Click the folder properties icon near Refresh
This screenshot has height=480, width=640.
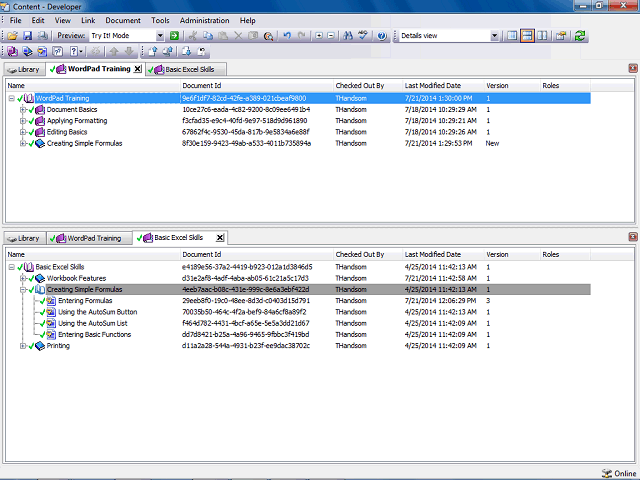tap(561, 36)
